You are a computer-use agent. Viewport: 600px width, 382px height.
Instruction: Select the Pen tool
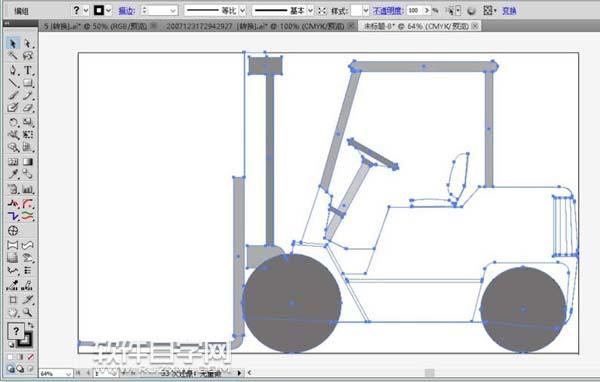point(13,70)
